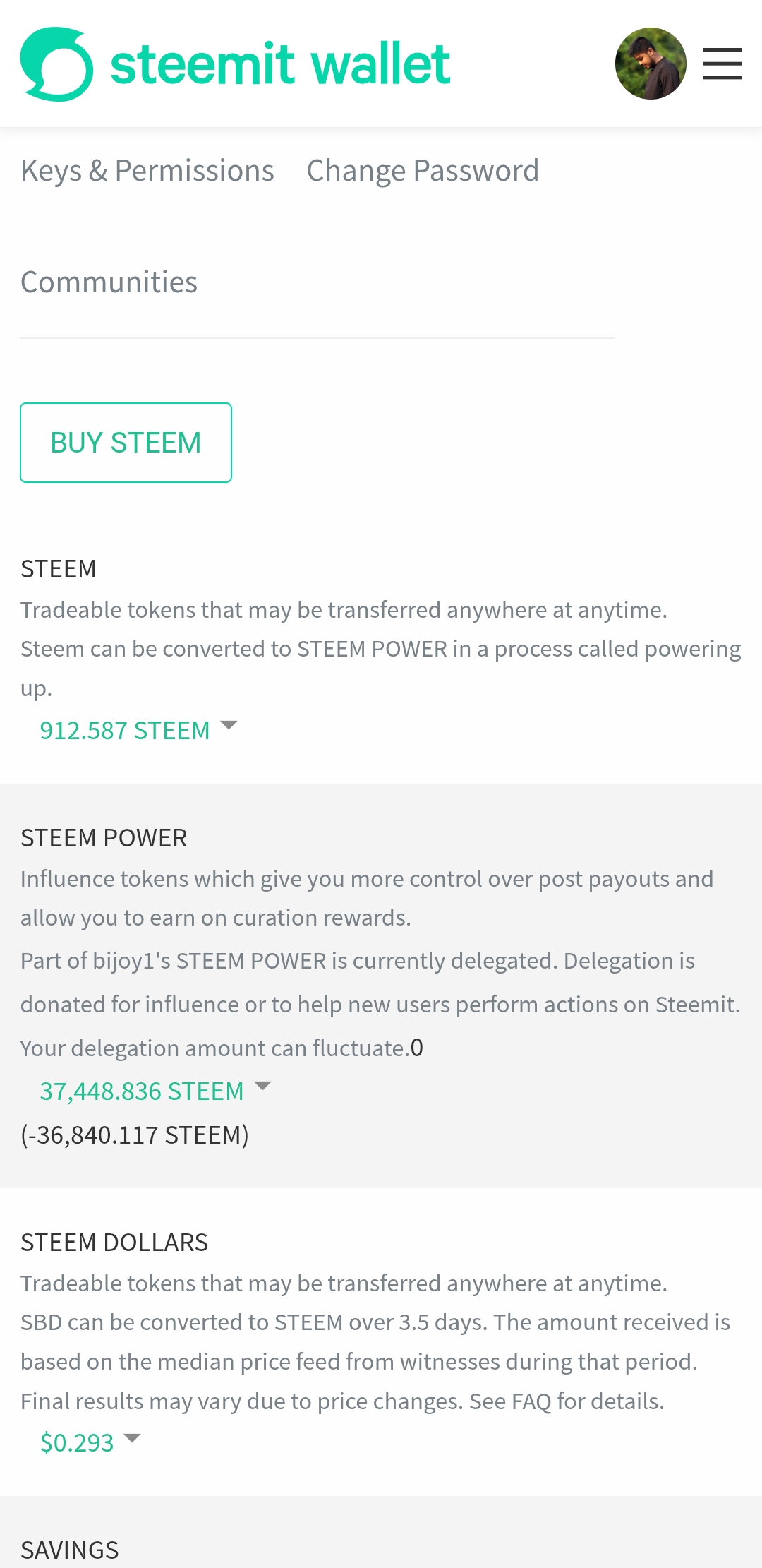Switch to the Change Password tab
Screen dimensions: 762x1568
click(x=423, y=171)
